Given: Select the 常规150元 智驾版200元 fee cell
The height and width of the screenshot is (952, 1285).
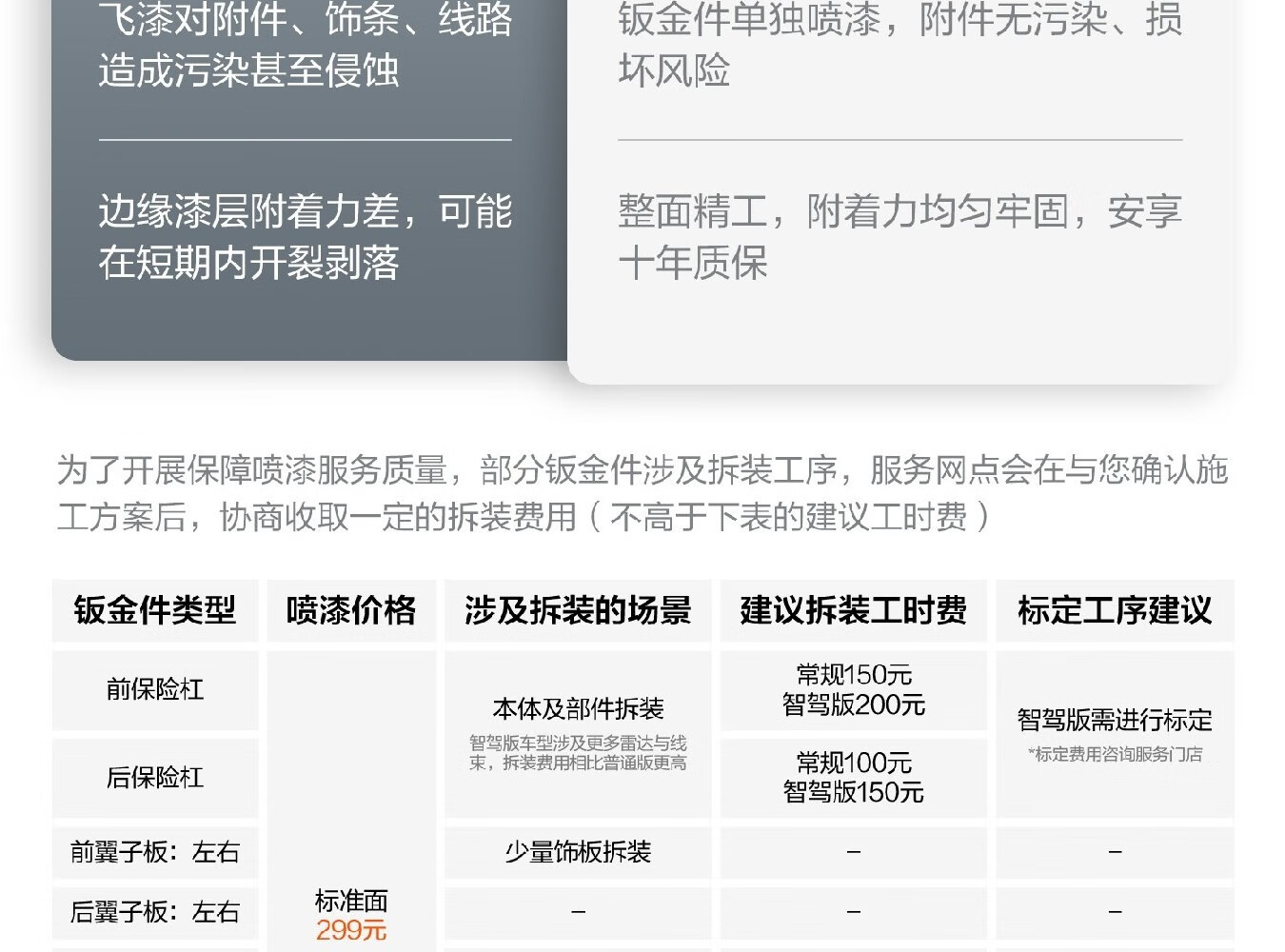Looking at the screenshot, I should (x=853, y=690).
